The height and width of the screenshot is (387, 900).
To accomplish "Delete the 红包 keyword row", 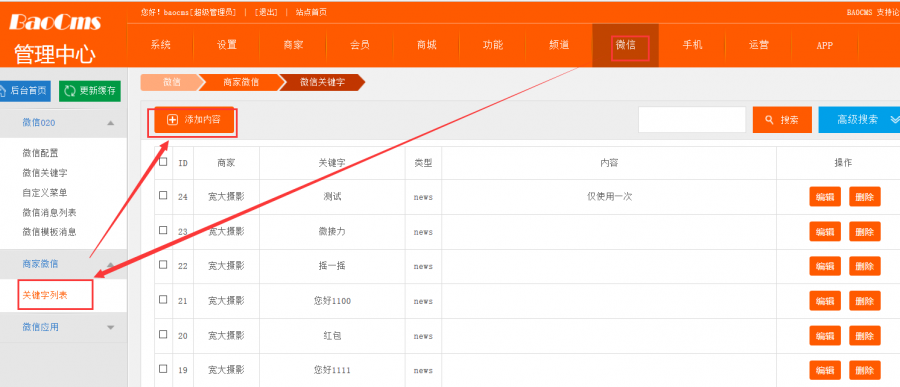I will pos(864,335).
